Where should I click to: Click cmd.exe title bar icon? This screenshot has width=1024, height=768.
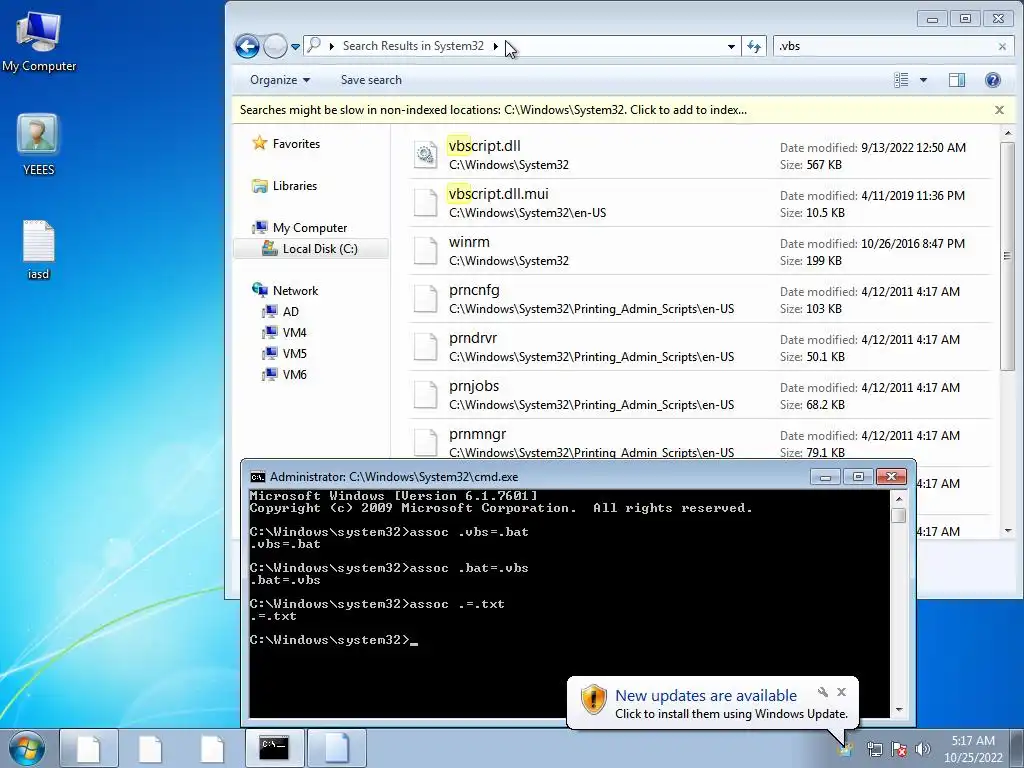(258, 477)
